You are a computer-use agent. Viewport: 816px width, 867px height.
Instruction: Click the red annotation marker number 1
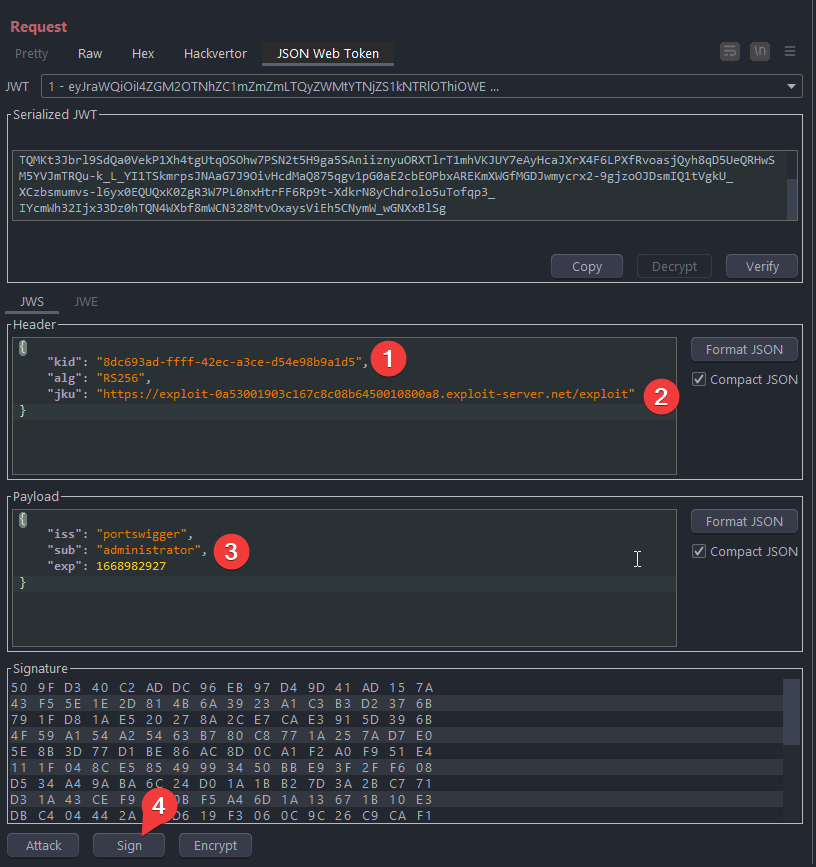click(388, 358)
